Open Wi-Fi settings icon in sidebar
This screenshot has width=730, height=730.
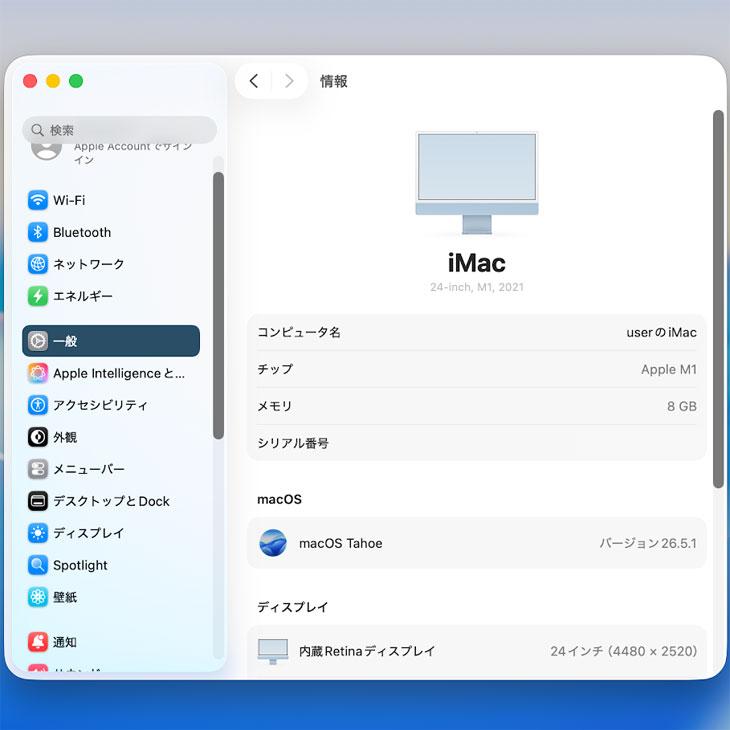[38, 200]
